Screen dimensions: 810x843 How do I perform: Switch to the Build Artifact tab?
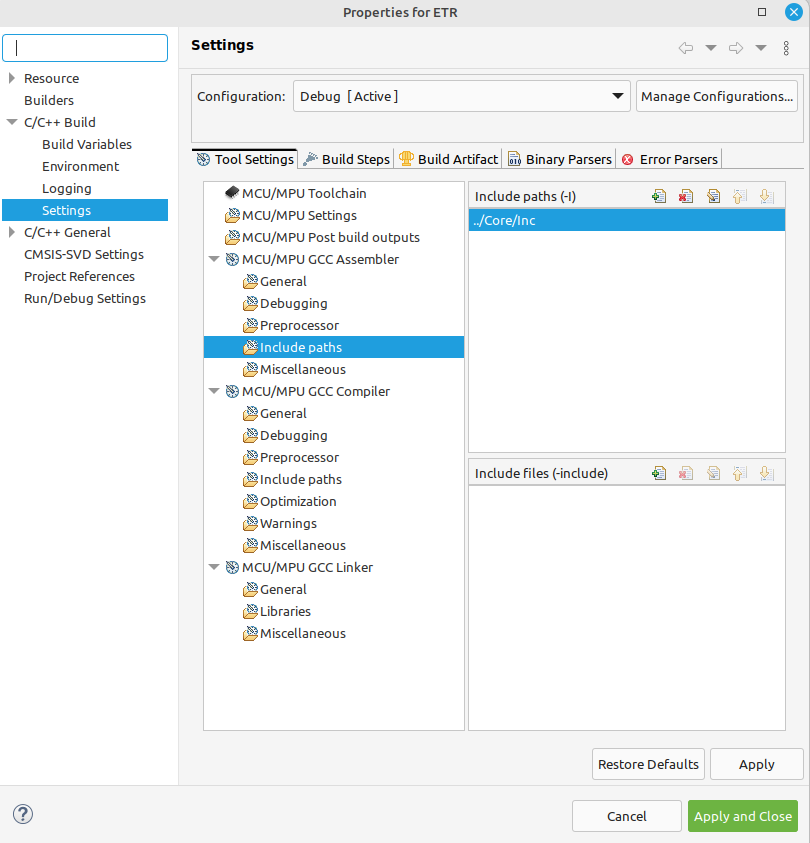click(x=448, y=159)
